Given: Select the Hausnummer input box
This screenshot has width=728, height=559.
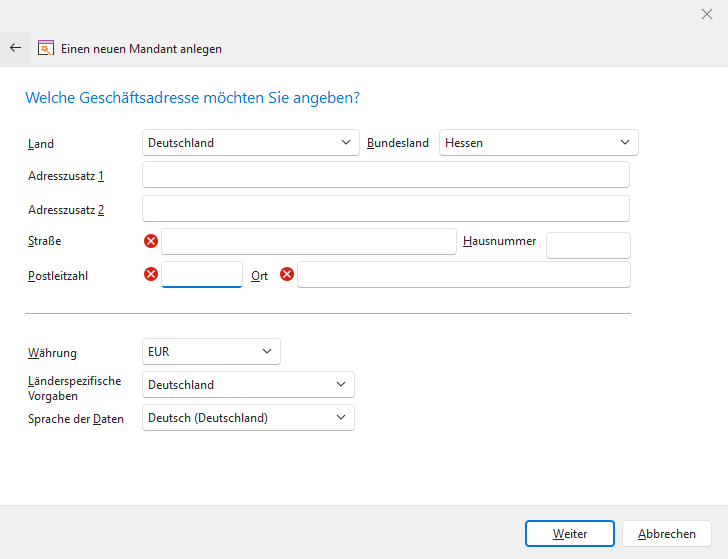Looking at the screenshot, I should 588,245.
